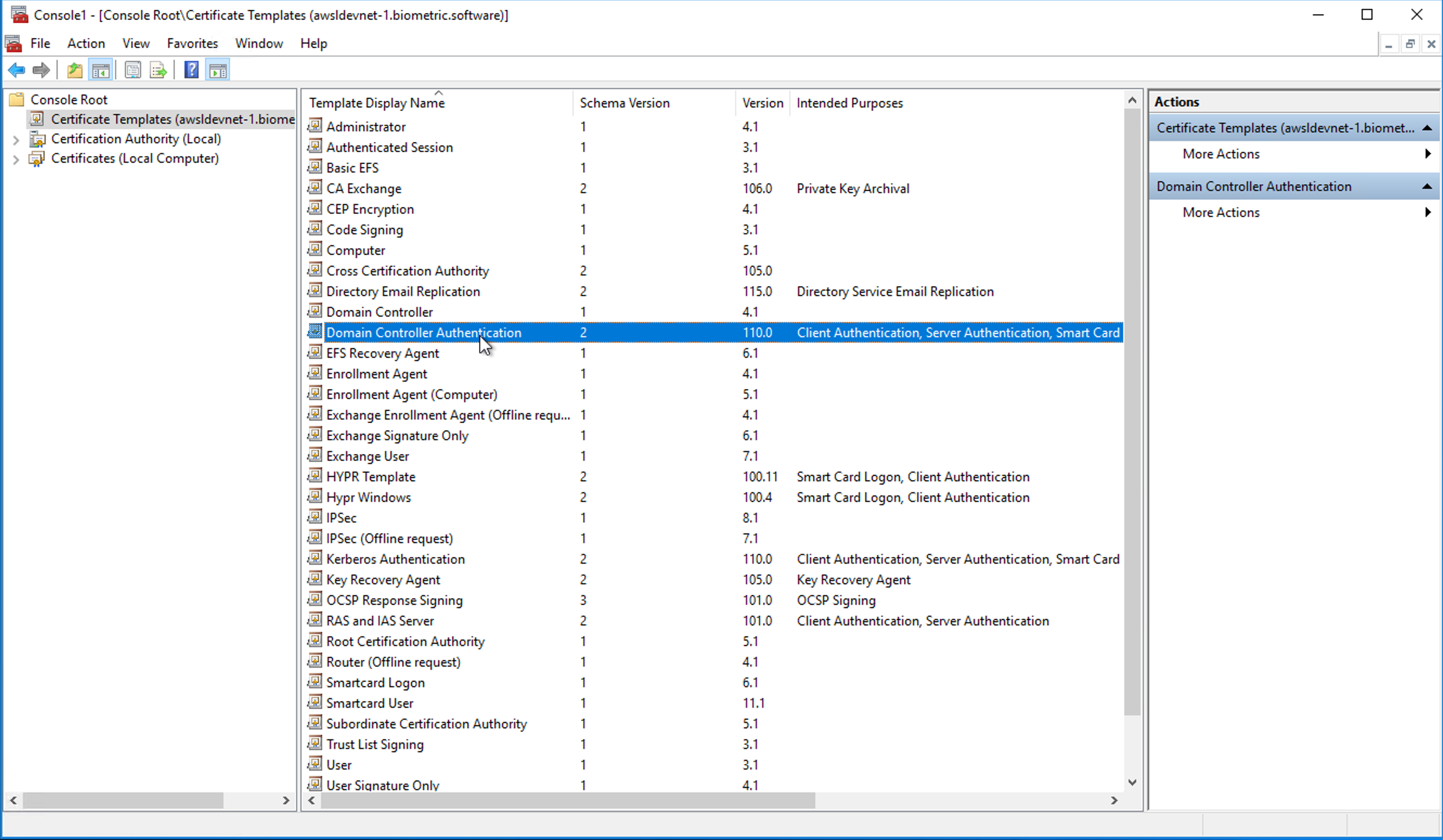The image size is (1443, 840).
Task: Click the Back arrow toolbar icon
Action: 17,70
